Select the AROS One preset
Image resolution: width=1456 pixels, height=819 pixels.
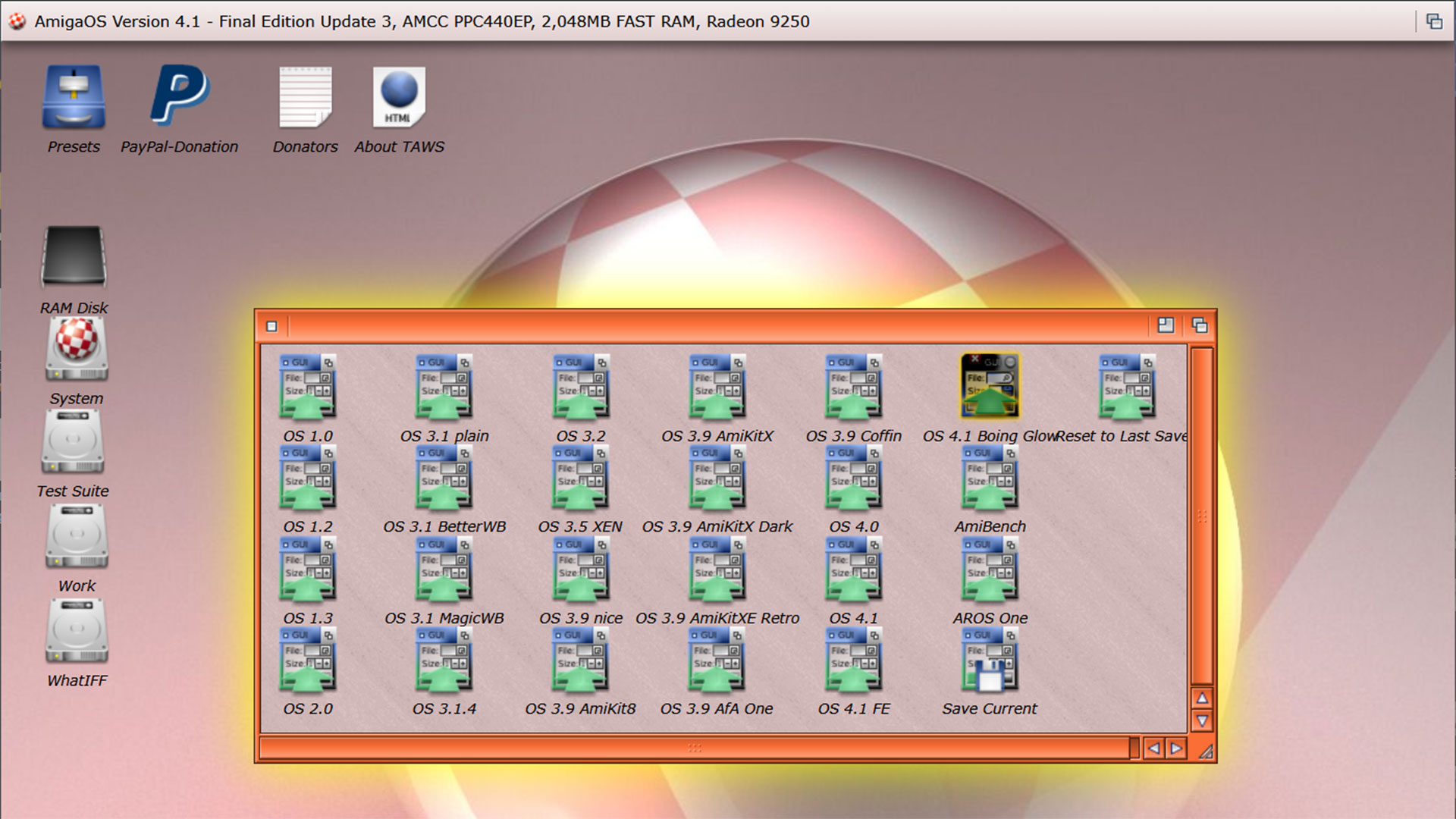[x=990, y=569]
